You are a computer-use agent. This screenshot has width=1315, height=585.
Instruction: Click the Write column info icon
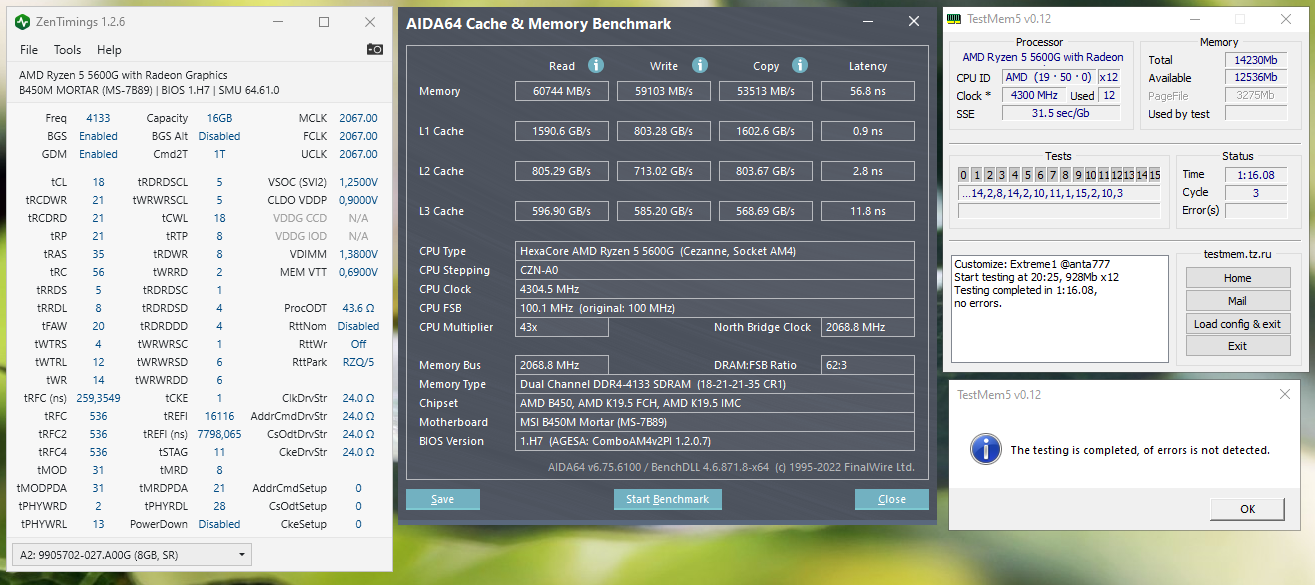coord(700,65)
